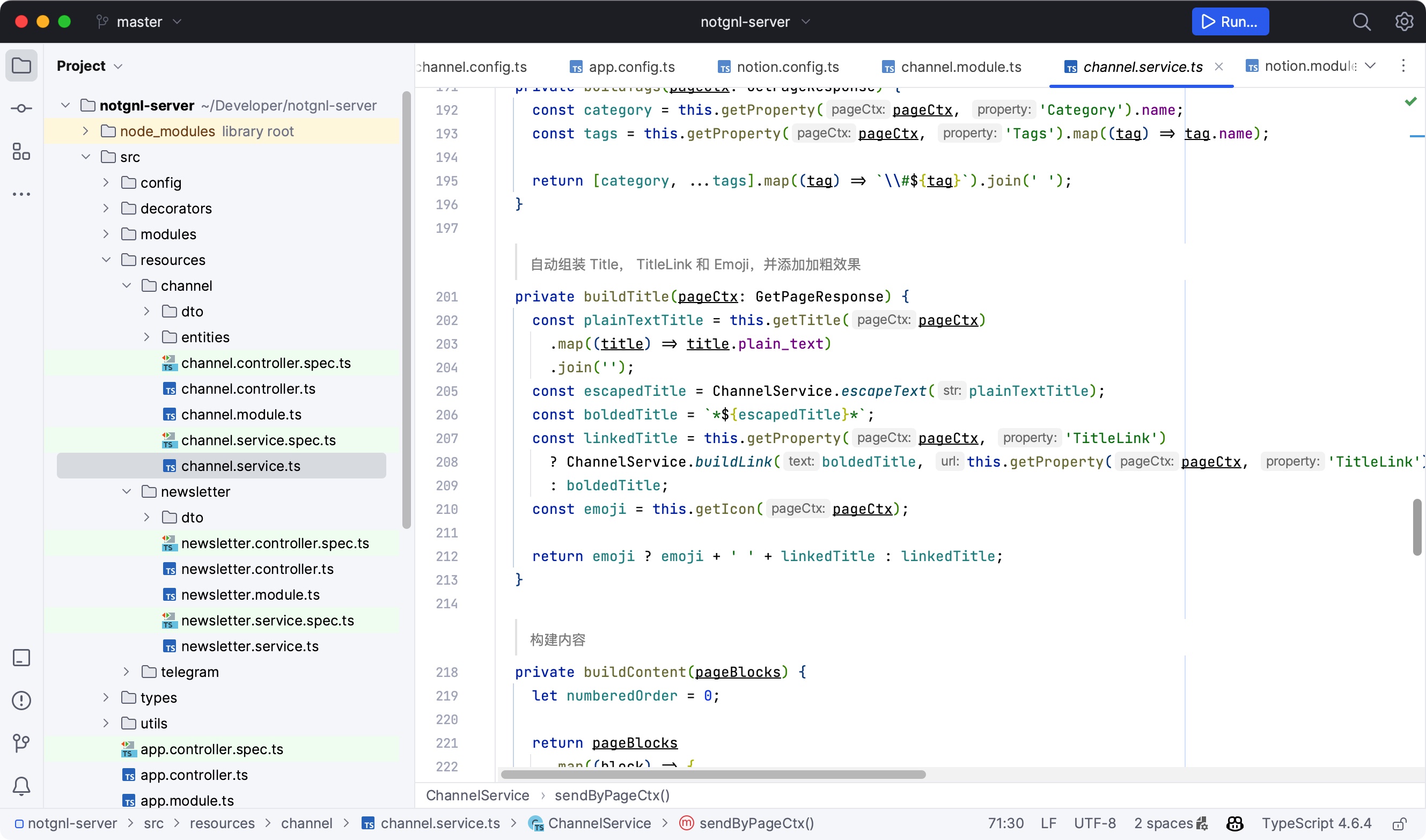The image size is (1426, 840).
Task: Open the Commit tool window icon
Action: [x=21, y=108]
